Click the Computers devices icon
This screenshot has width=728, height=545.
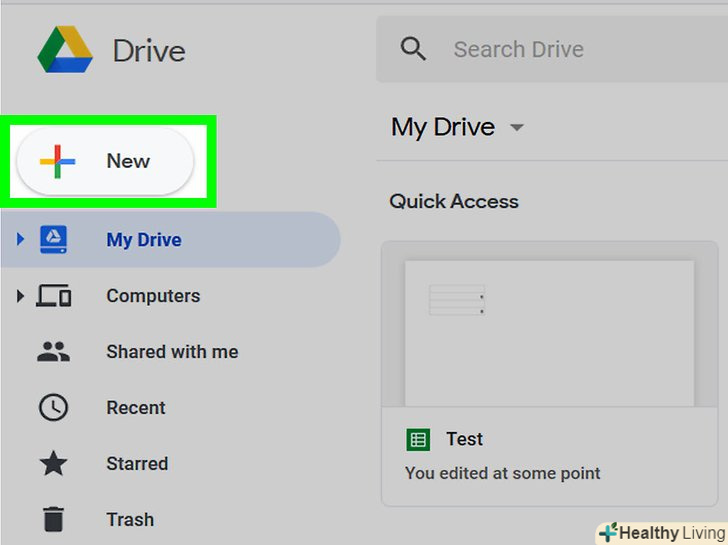53,296
